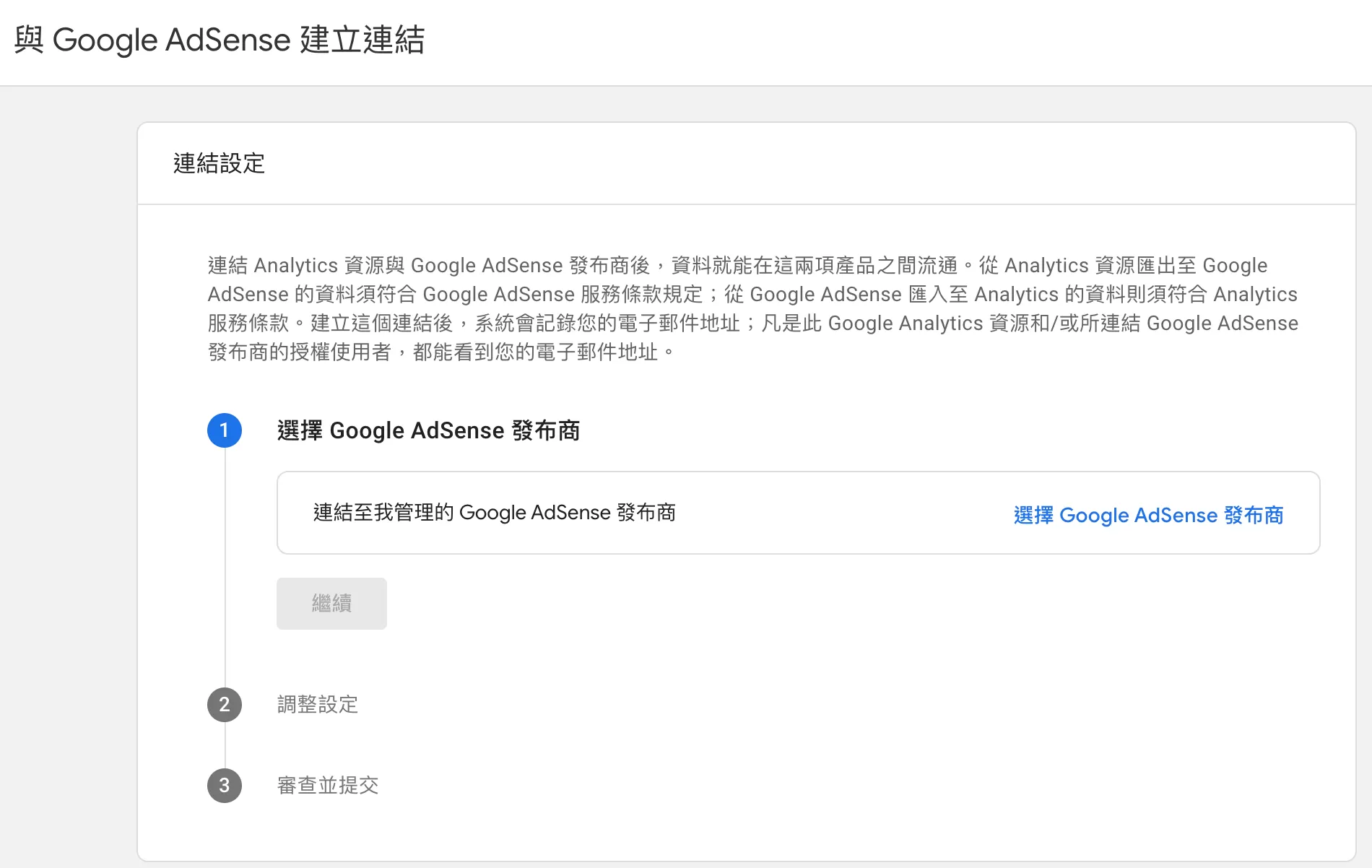
Task: Click the description paragraph about Analytics 資源
Action: click(752, 308)
